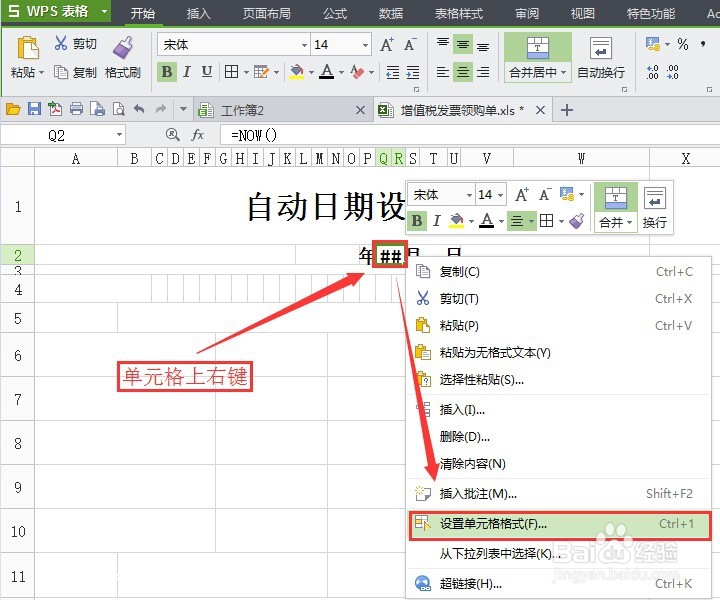
Task: Expand mini toolbar Merge dropdown
Action: tap(629, 222)
